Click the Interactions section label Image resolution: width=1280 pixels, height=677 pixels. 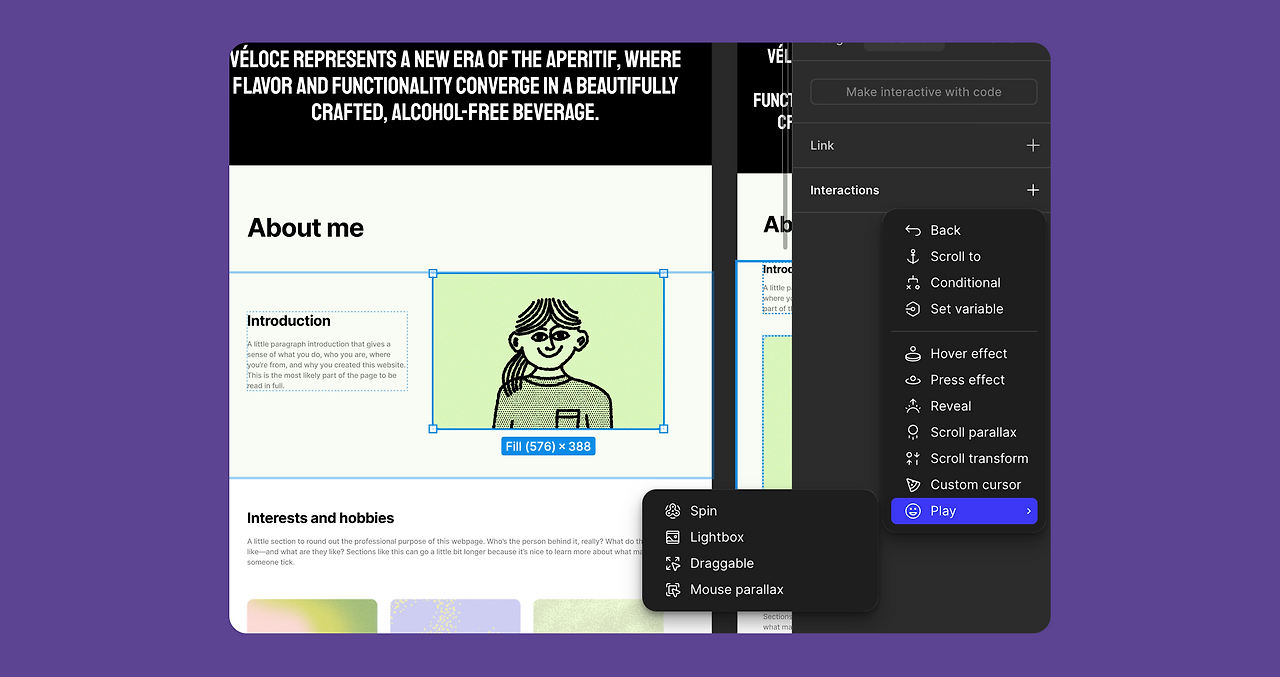pos(844,190)
